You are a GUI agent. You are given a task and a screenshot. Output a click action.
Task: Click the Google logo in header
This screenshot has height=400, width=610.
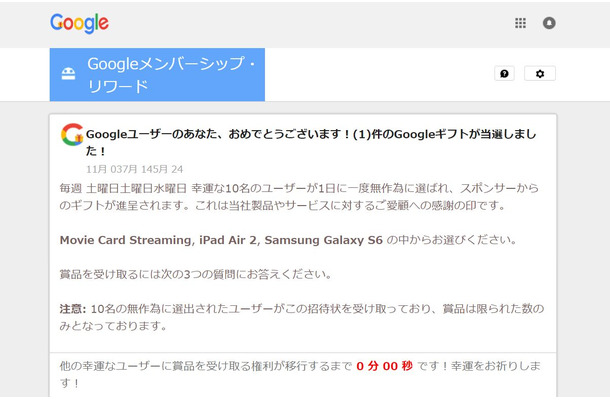pyautogui.click(x=79, y=23)
